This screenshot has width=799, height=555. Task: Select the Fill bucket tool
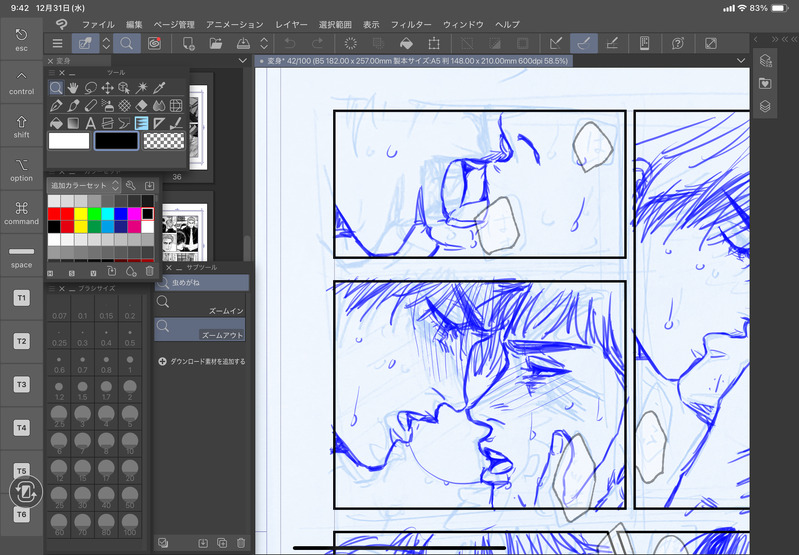[56, 123]
